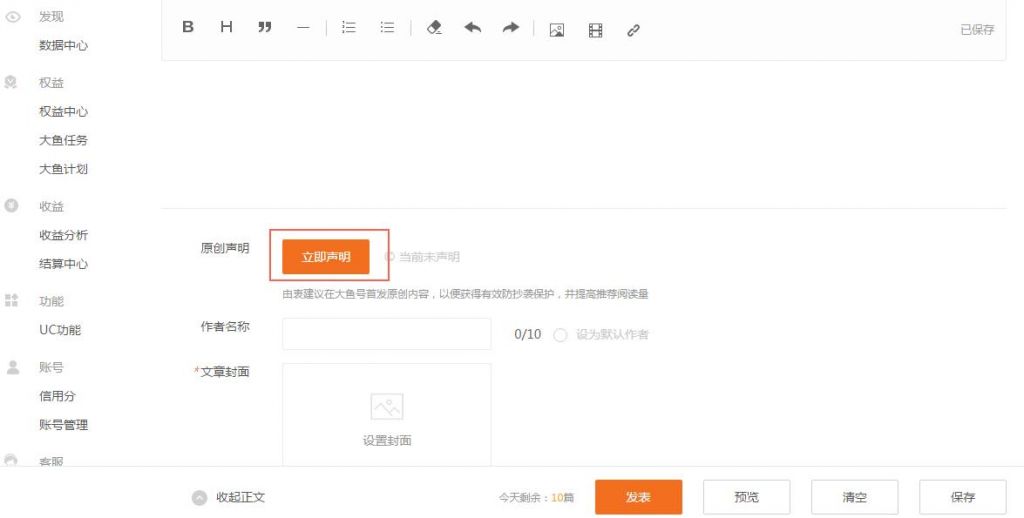Insert video using film icon
The height and width of the screenshot is (518, 1024).
[595, 30]
